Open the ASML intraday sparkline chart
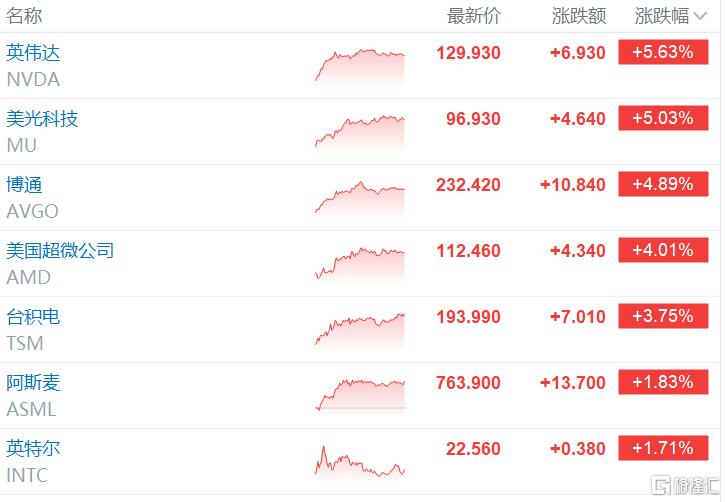This screenshot has height=502, width=726. point(360,395)
